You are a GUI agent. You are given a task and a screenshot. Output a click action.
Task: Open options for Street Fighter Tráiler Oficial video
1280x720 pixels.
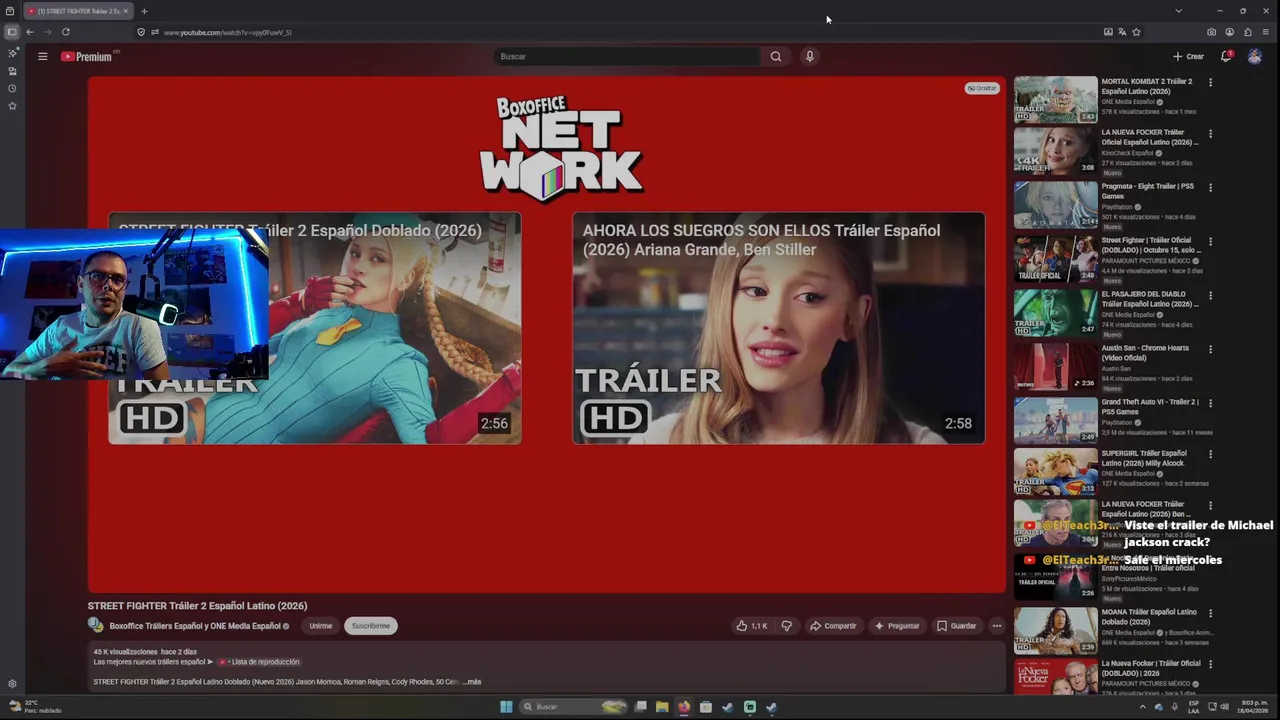pos(1210,241)
